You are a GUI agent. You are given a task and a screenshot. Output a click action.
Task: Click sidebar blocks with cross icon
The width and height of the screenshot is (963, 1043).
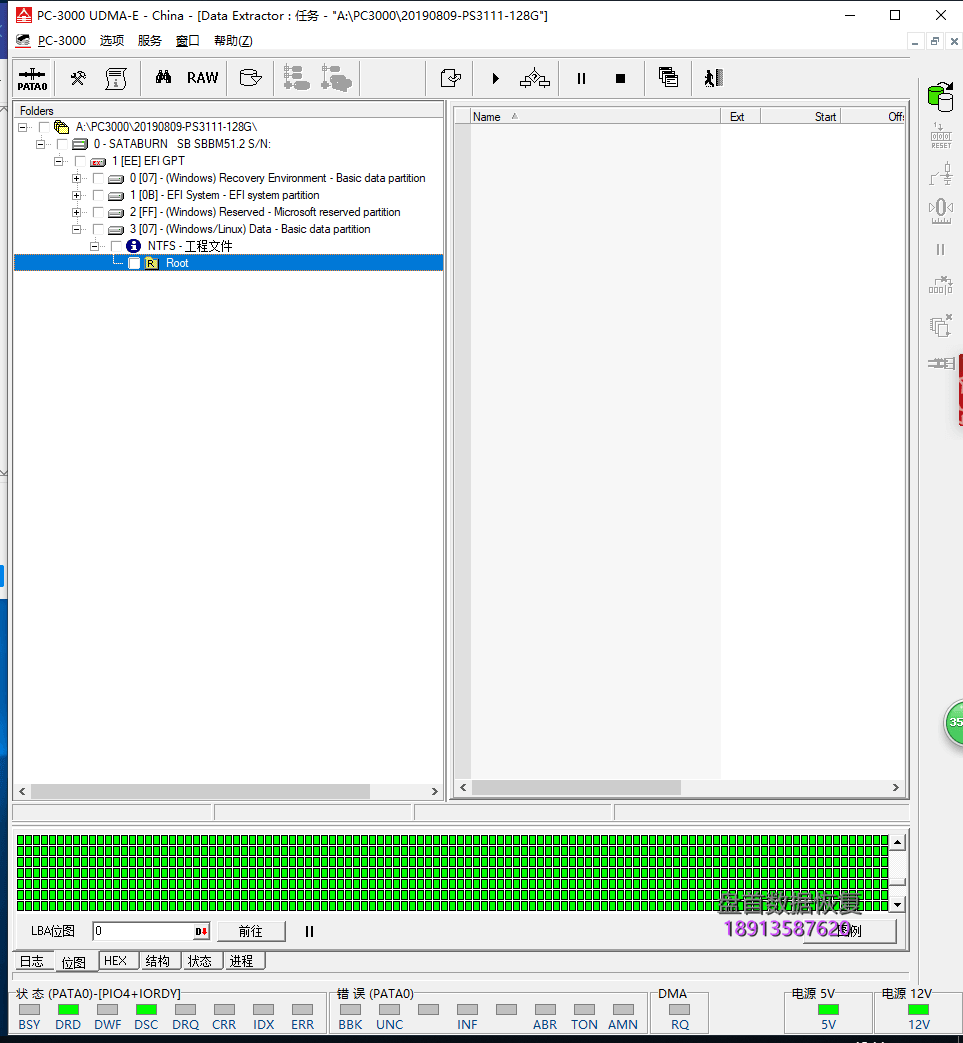[x=940, y=286]
